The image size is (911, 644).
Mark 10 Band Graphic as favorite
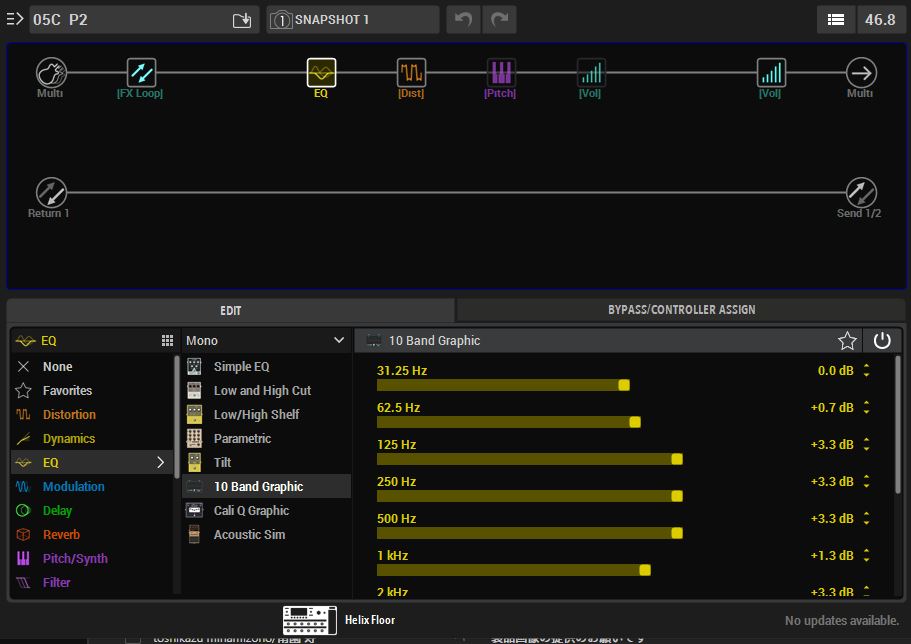point(847,341)
